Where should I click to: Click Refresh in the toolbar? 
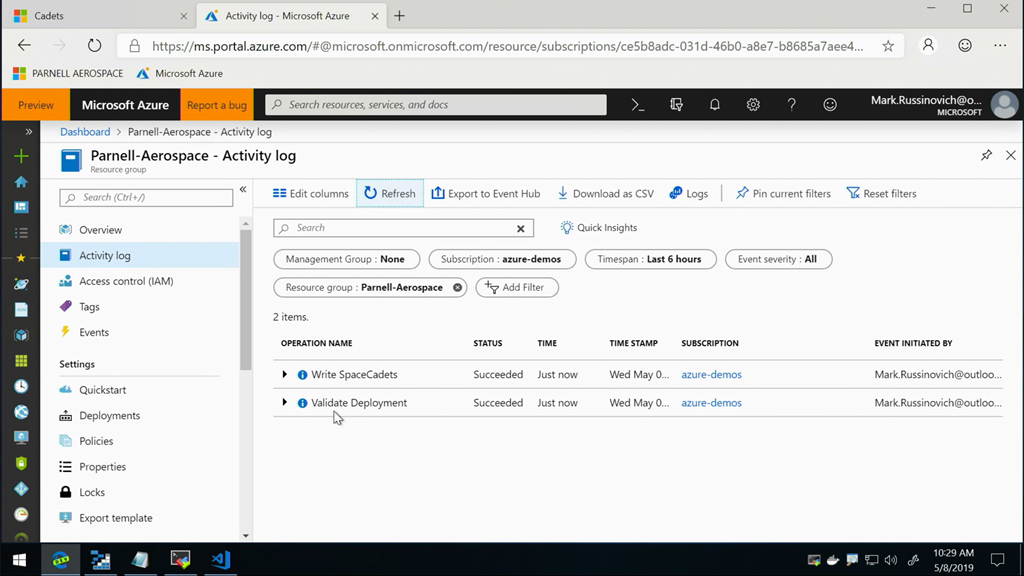click(x=389, y=193)
